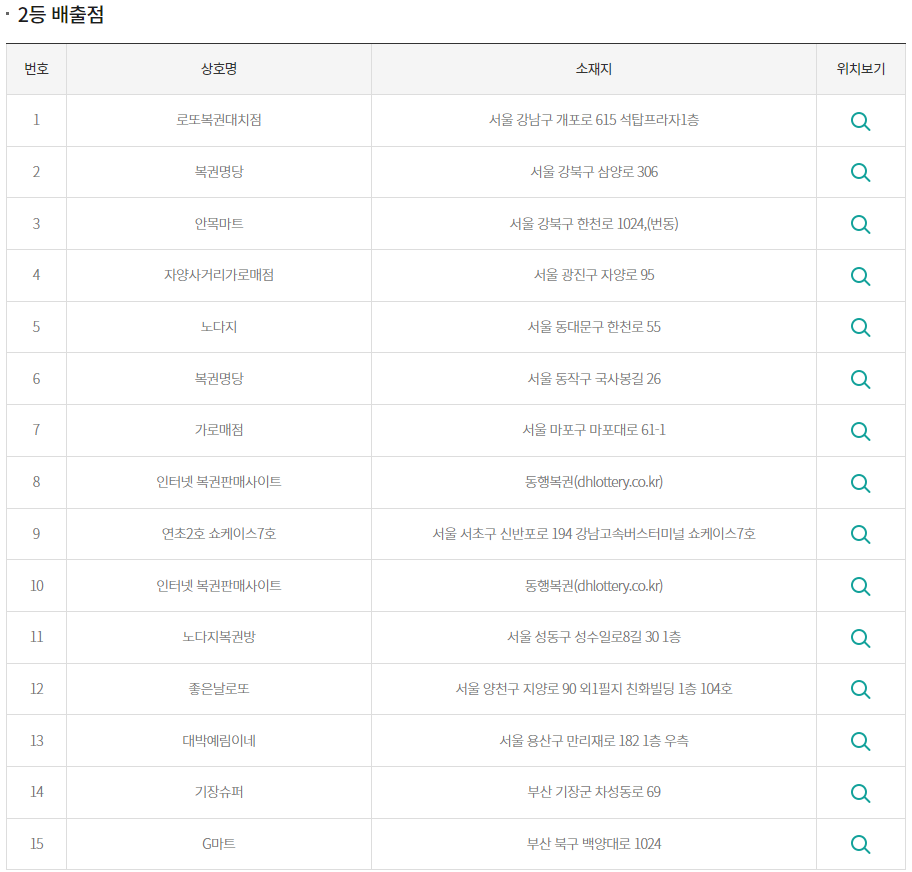Click location icon in row 8
Screen dimensions: 912x872
(x=860, y=483)
